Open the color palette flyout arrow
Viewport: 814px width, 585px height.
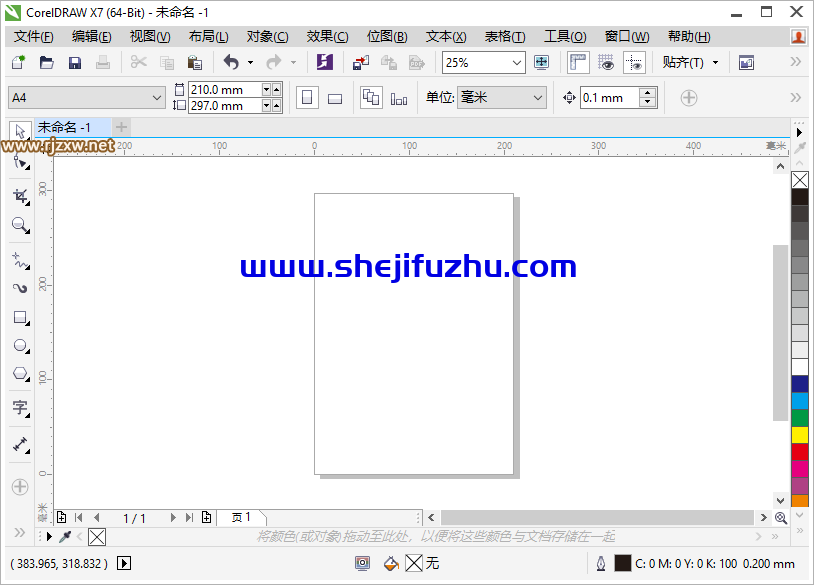799,133
